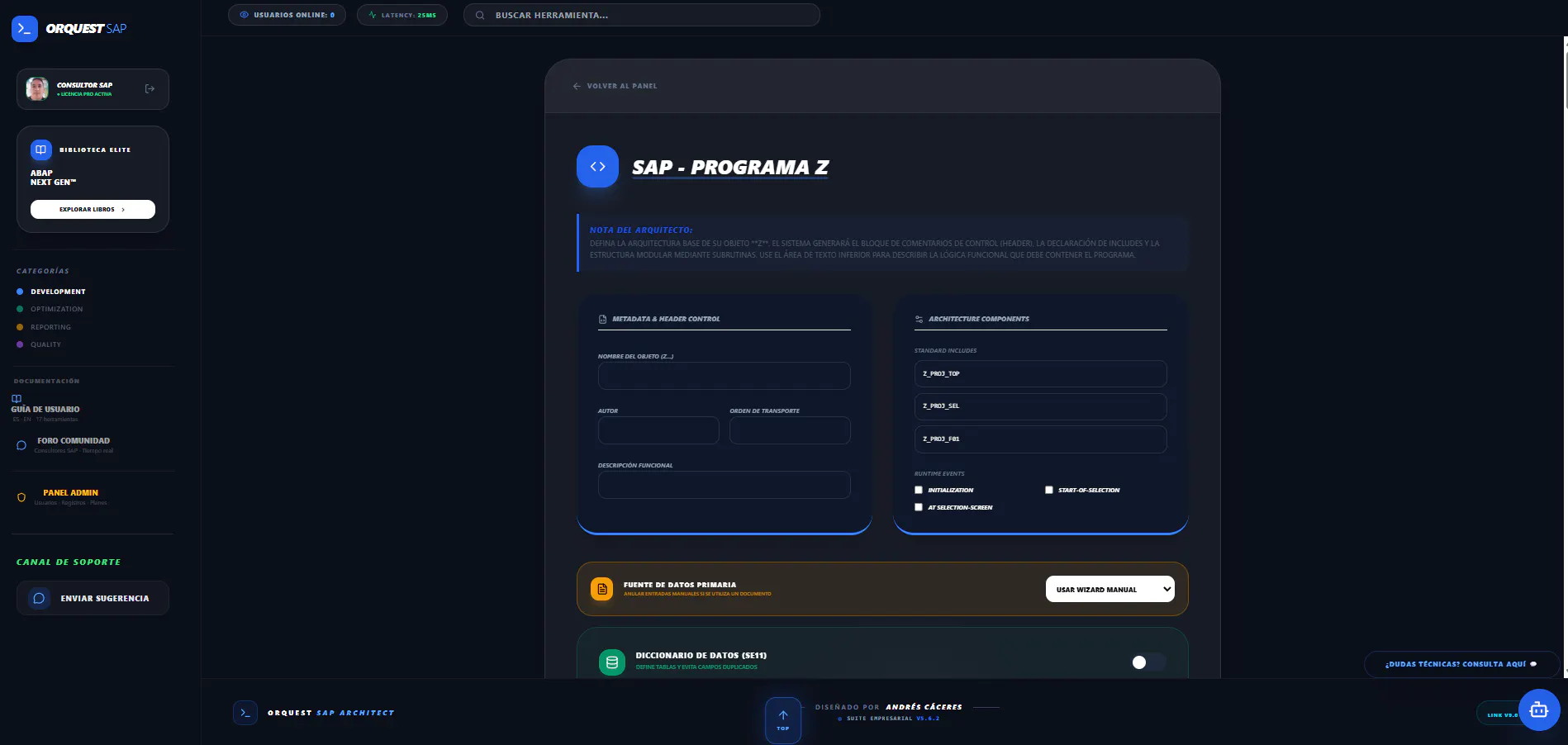Tick the At Selection-Screen checkbox

919,507
